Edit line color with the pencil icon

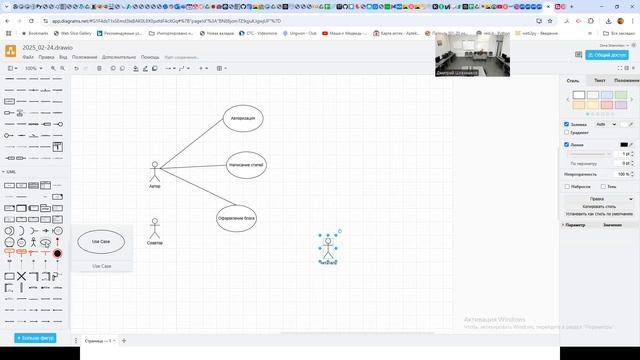point(631,144)
